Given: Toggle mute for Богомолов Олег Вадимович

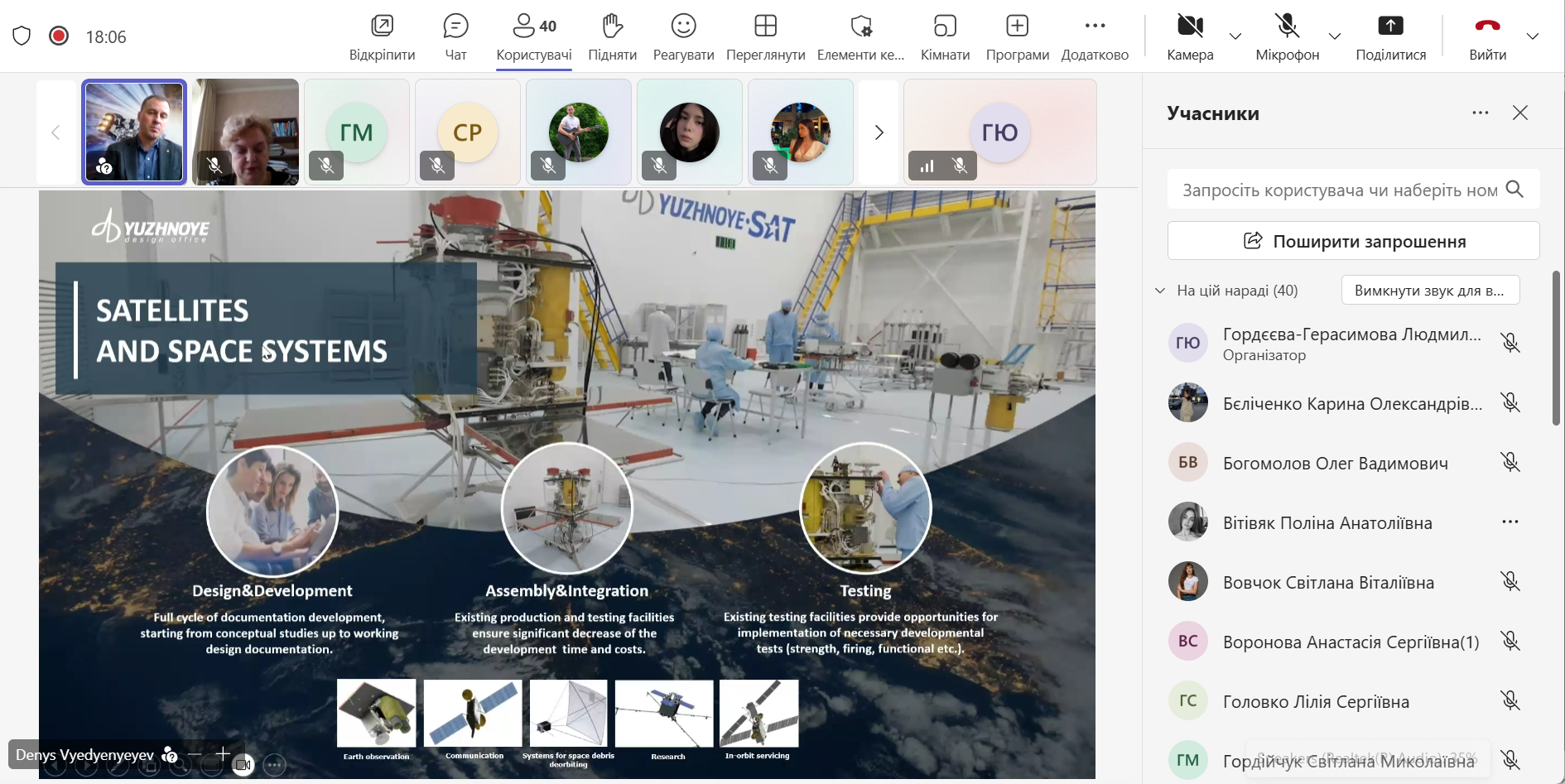Looking at the screenshot, I should click(x=1510, y=462).
